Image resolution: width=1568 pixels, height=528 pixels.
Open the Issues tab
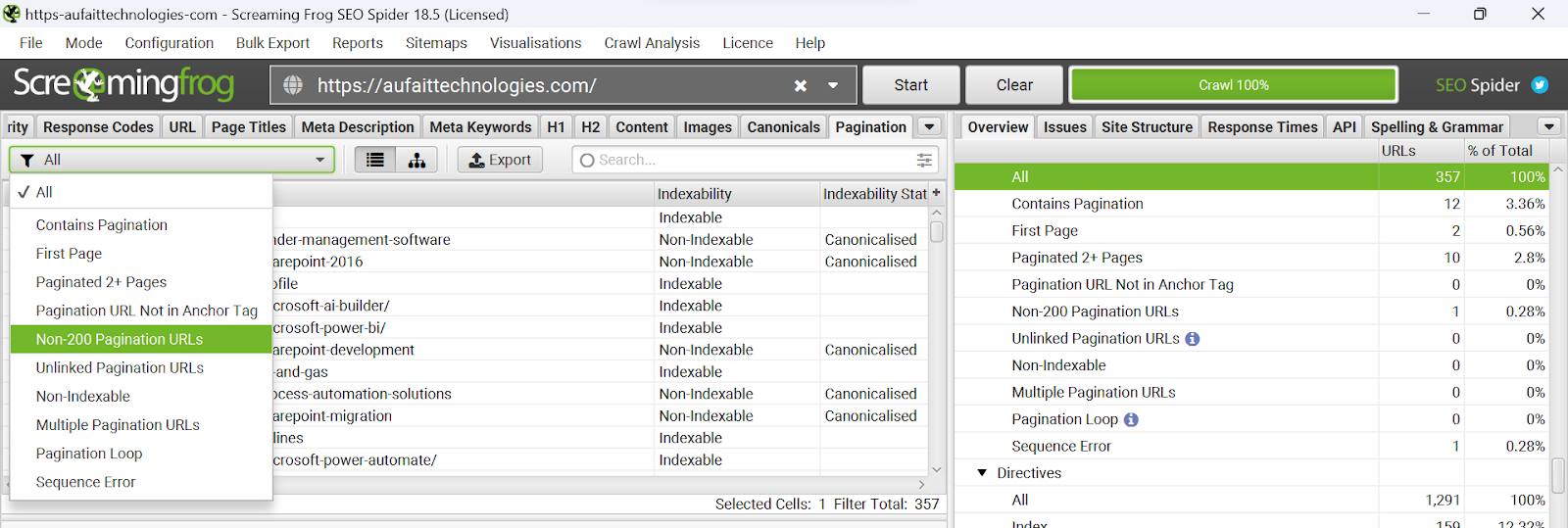1064,126
